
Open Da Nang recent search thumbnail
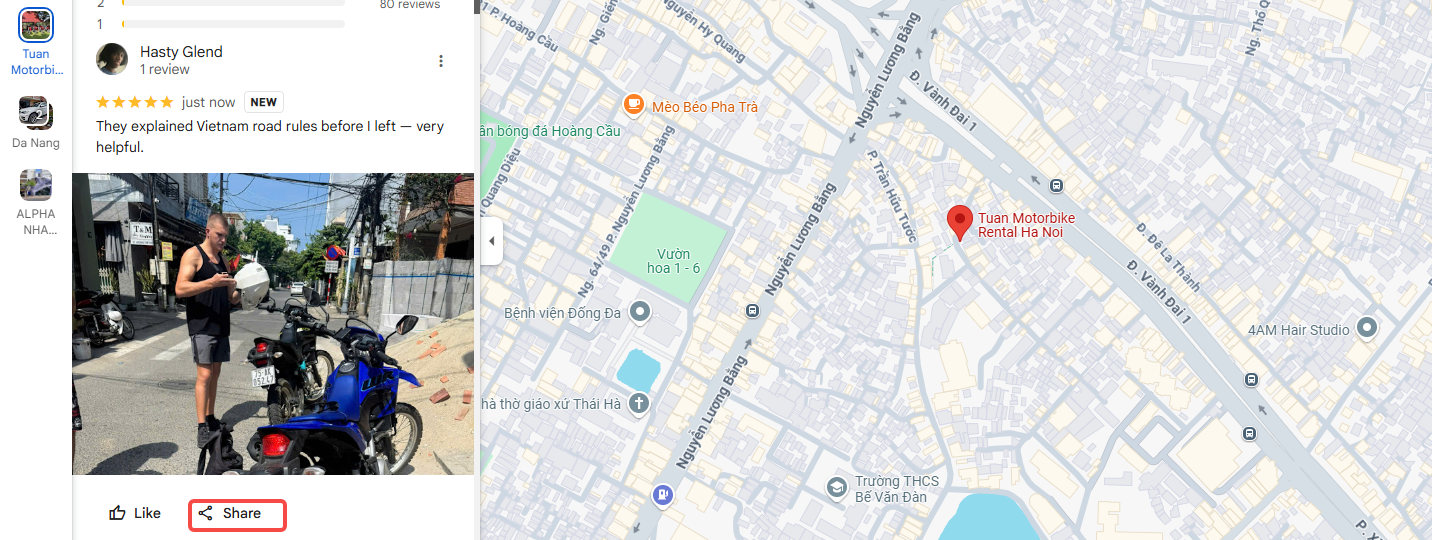pyautogui.click(x=36, y=113)
